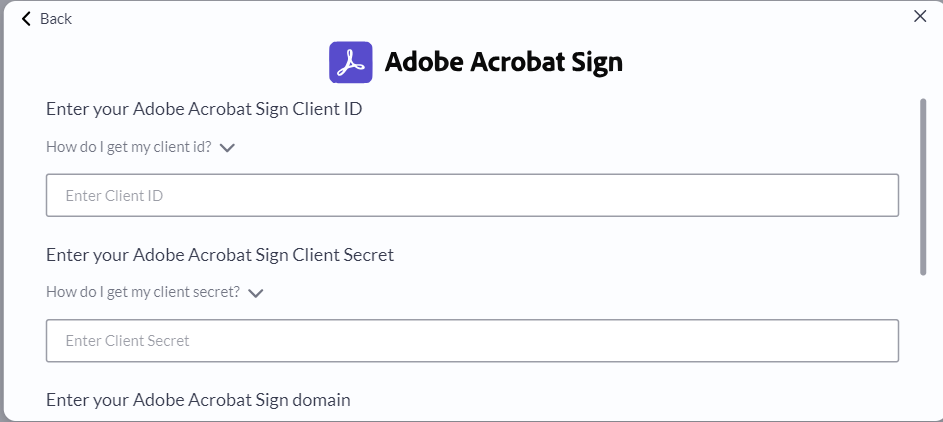Click the chevron beside the client id question
Screen dimensions: 943x422
(x=227, y=148)
